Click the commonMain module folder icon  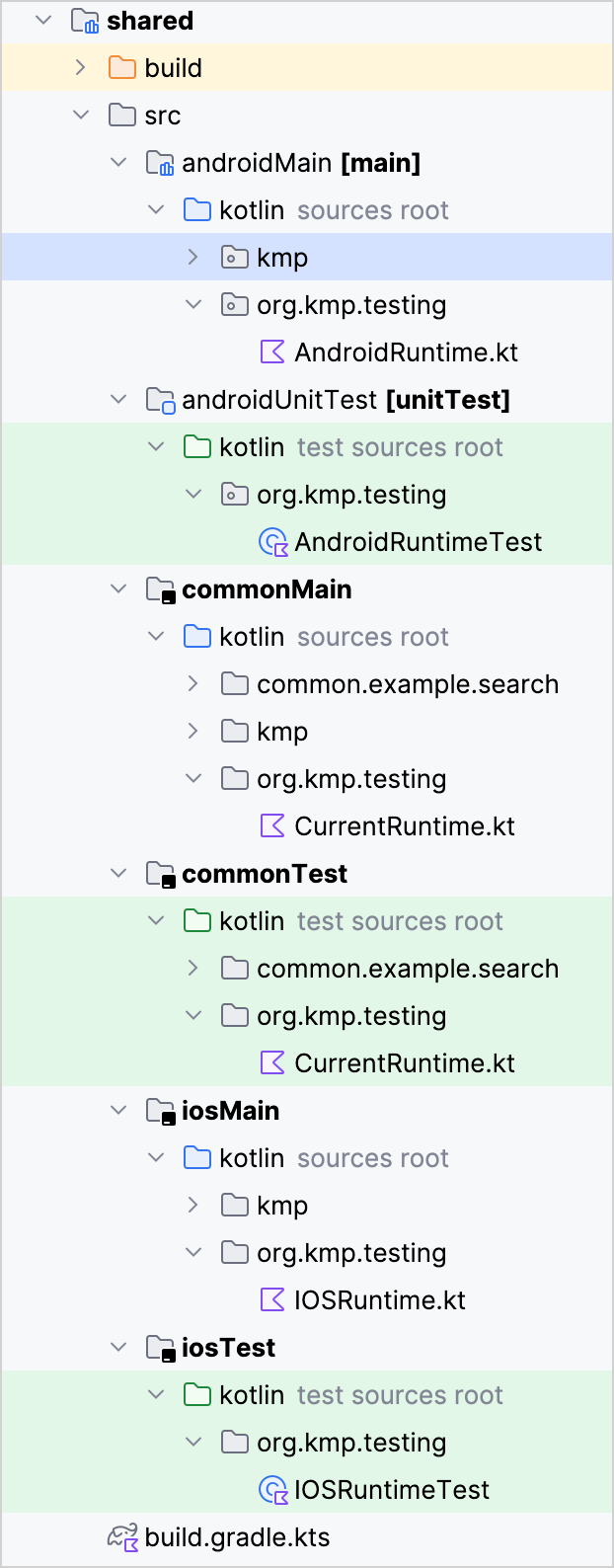[x=160, y=589]
